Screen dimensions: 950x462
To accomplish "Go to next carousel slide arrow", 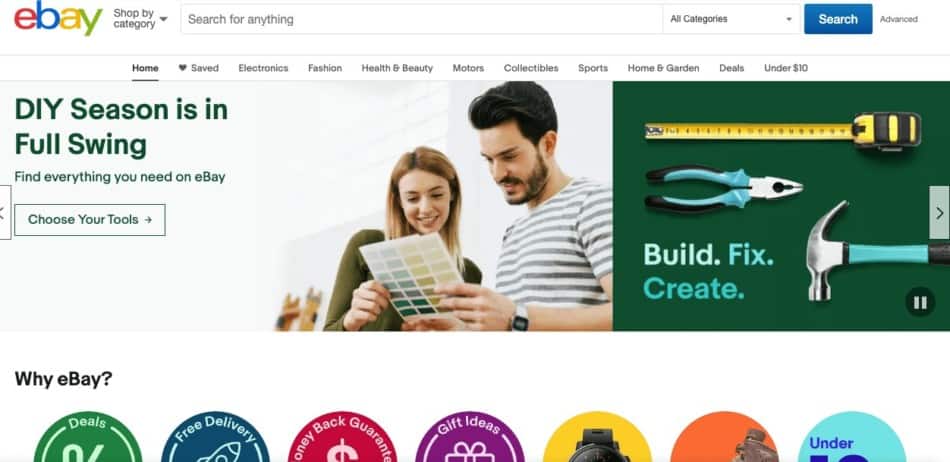I will click(x=939, y=213).
